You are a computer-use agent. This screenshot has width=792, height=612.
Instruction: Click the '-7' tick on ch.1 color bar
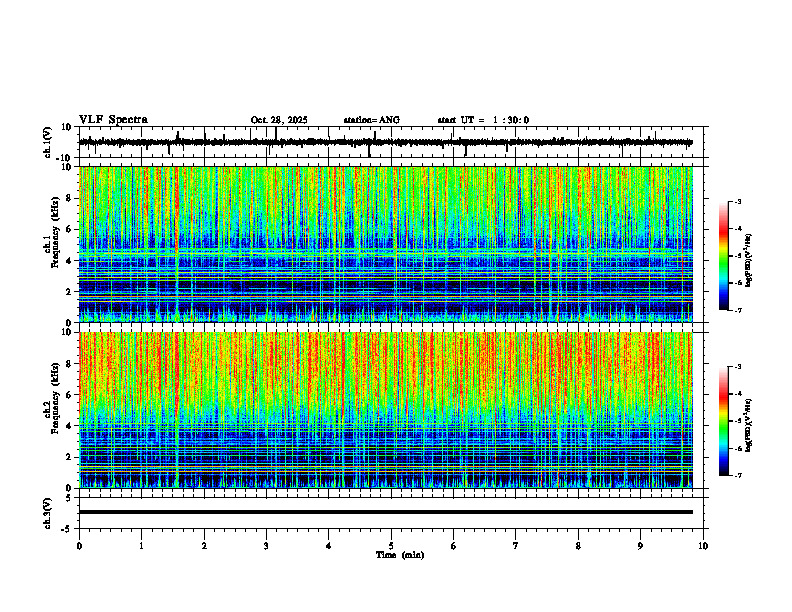(x=738, y=310)
